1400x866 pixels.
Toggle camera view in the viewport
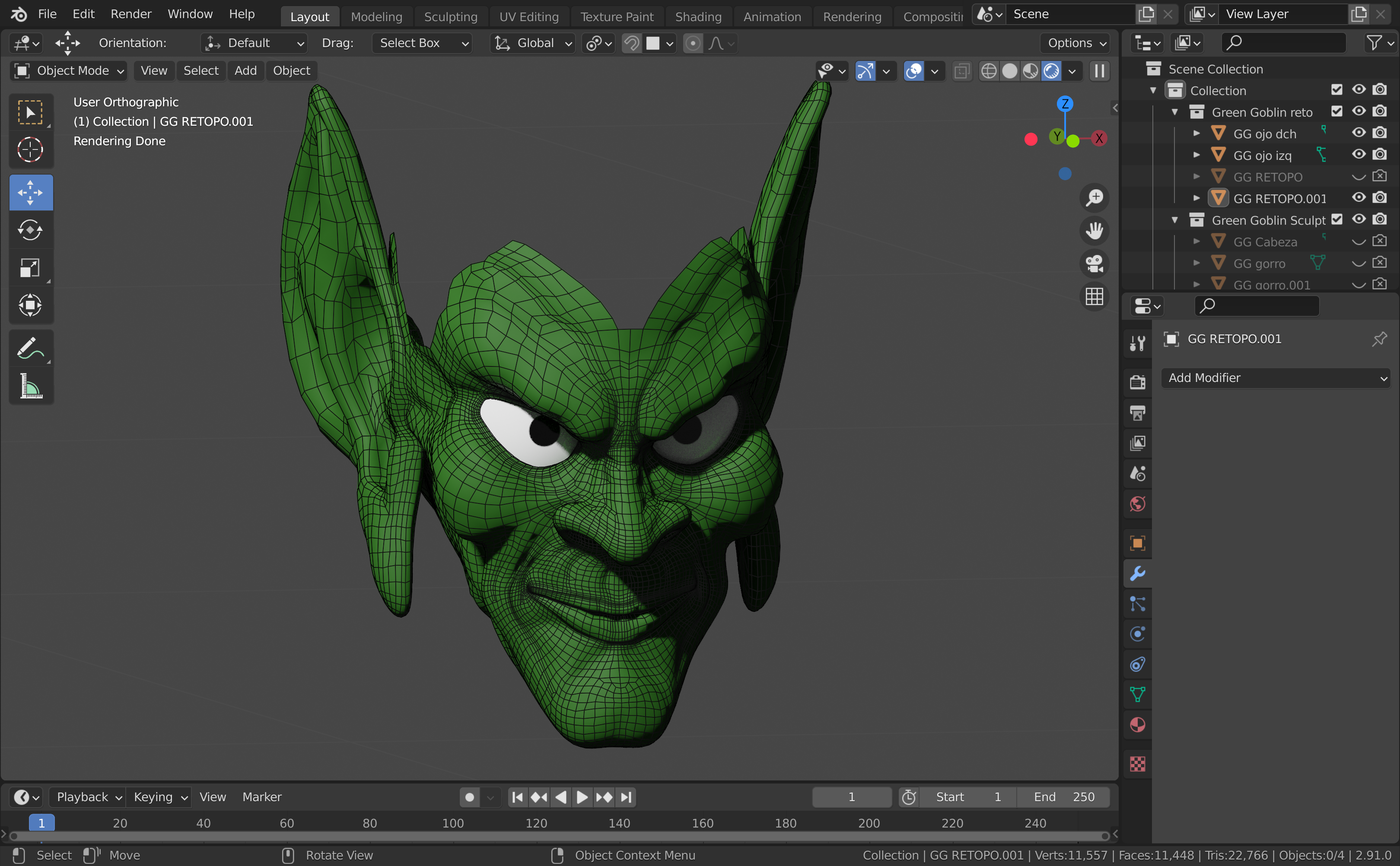tap(1094, 264)
